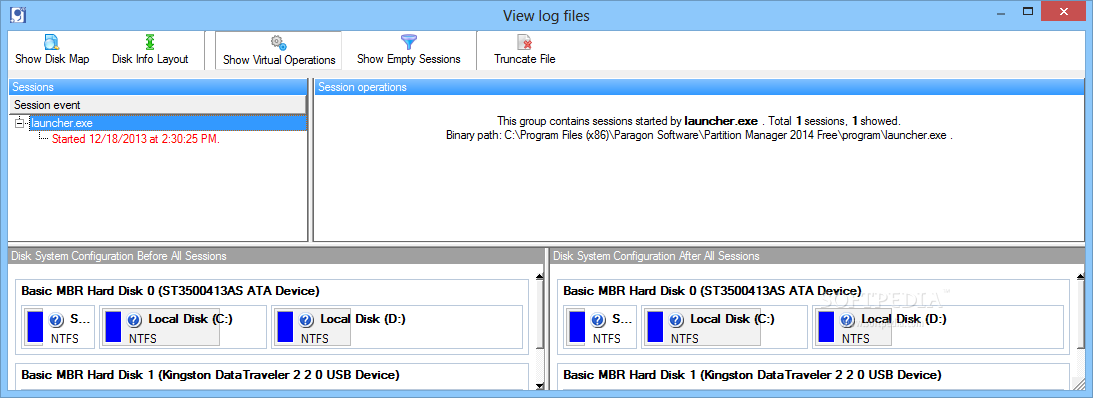
Task: Toggle the Show Empty Sessions filter
Action: point(408,50)
